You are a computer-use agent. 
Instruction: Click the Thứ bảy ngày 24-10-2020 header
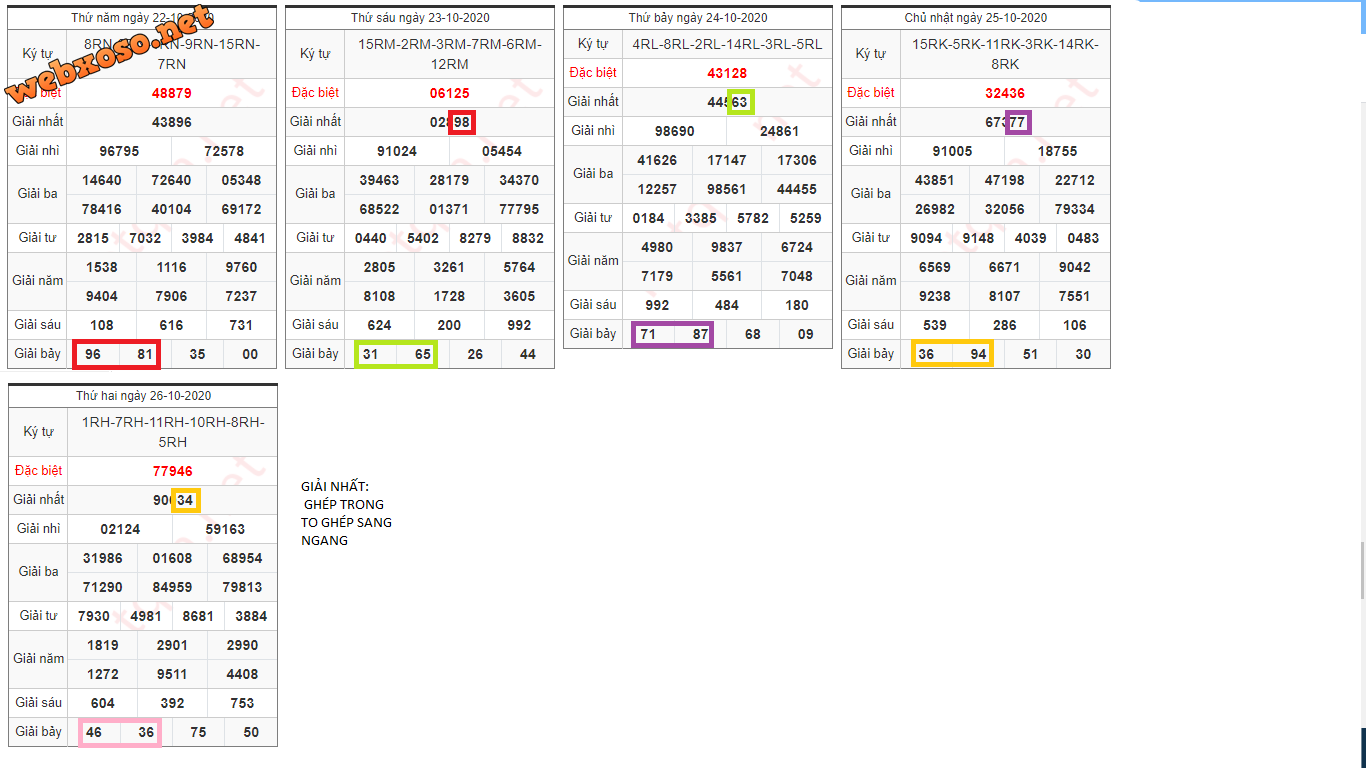point(698,18)
